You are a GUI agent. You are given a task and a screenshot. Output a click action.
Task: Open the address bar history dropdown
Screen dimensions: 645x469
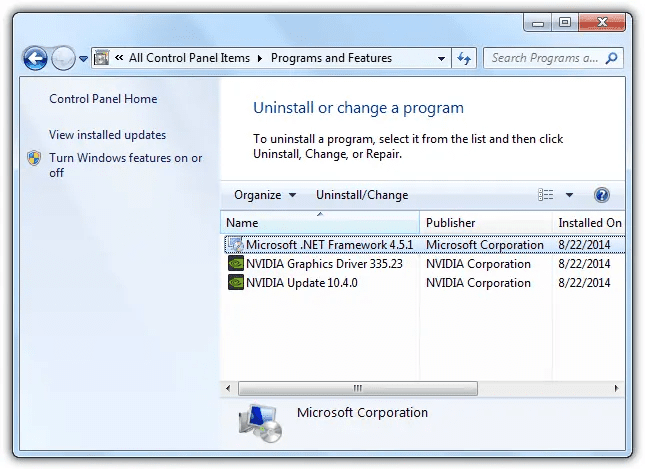pos(441,58)
